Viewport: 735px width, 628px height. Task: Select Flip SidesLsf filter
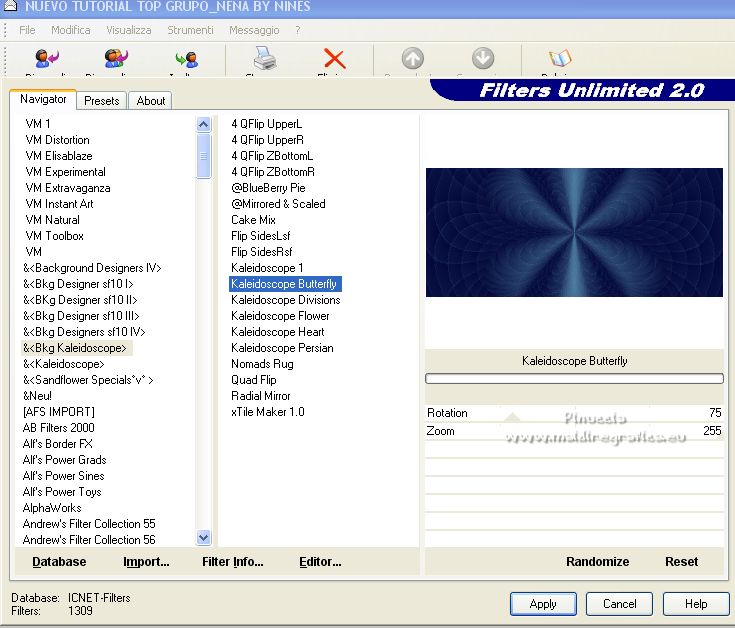[x=261, y=236]
